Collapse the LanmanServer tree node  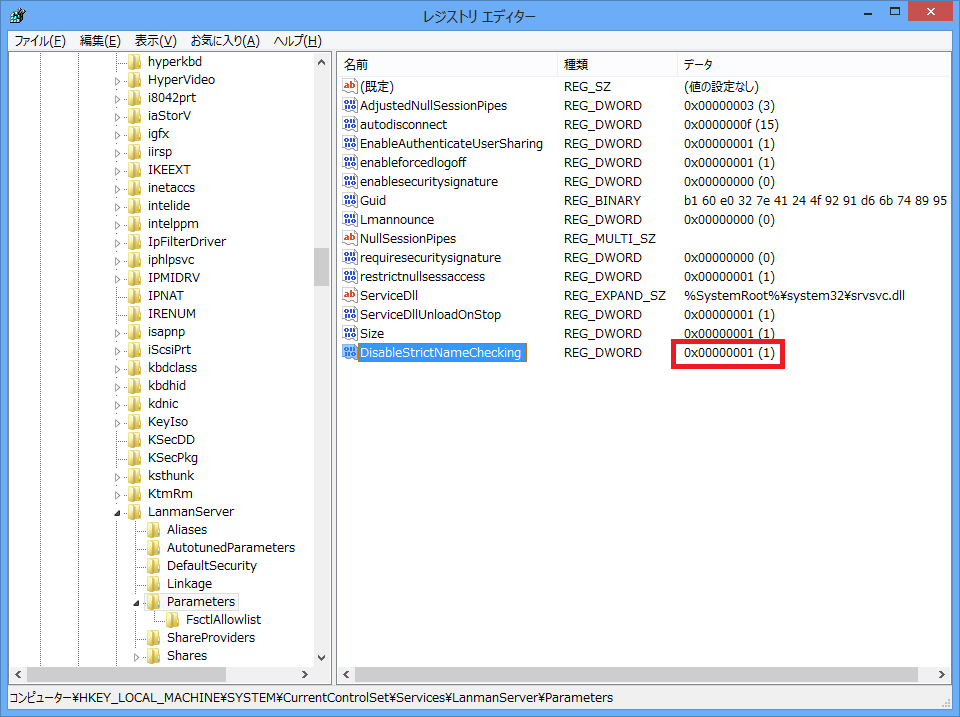point(118,512)
